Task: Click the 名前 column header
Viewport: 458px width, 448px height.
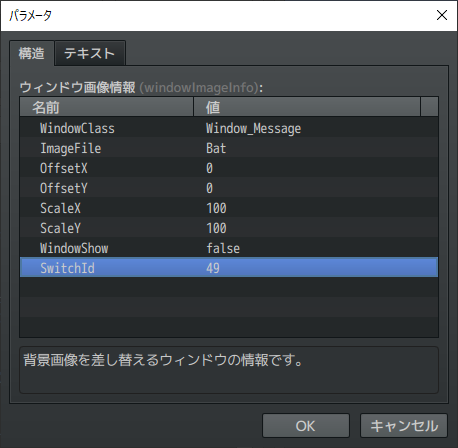Action: [107, 107]
